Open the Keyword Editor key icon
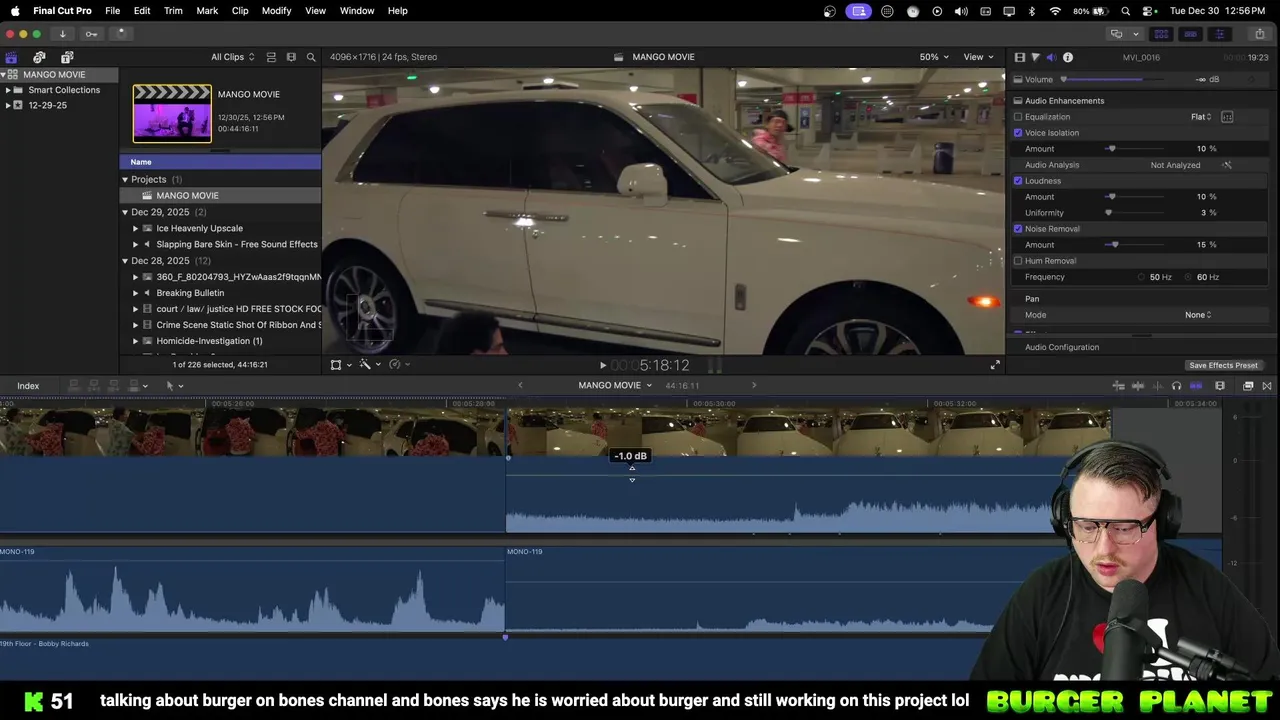Image resolution: width=1280 pixels, height=720 pixels. pos(91,33)
